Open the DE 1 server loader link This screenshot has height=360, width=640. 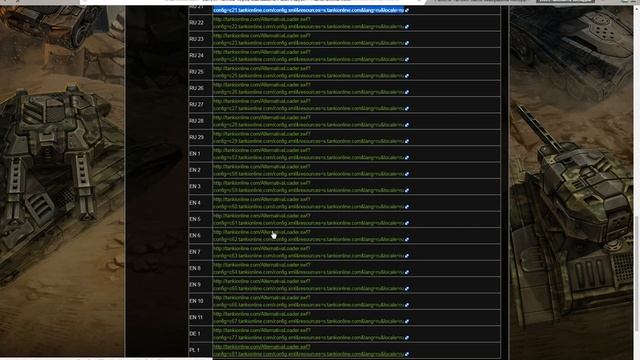click(x=308, y=333)
